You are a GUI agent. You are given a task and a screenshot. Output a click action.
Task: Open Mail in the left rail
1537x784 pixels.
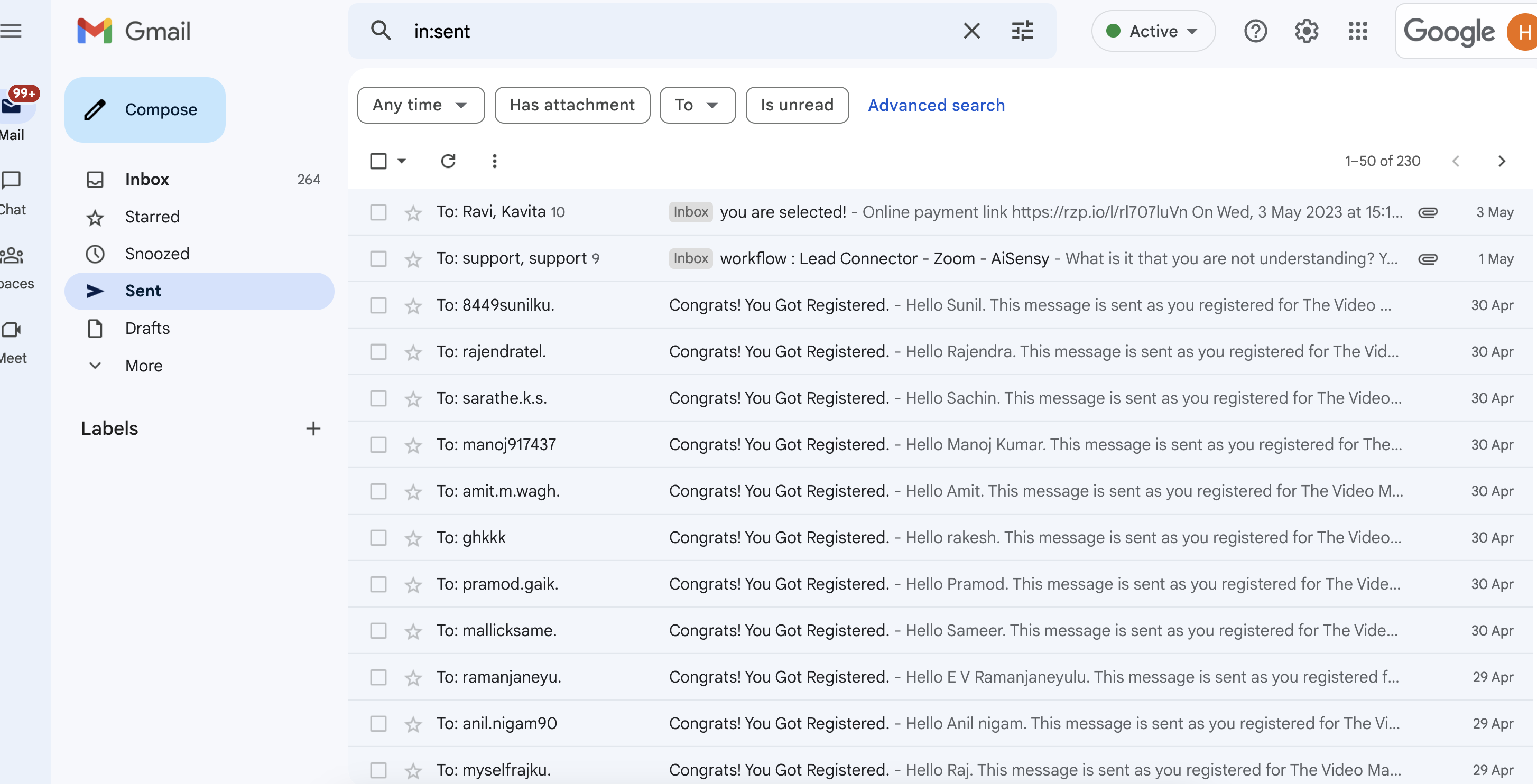tap(13, 113)
